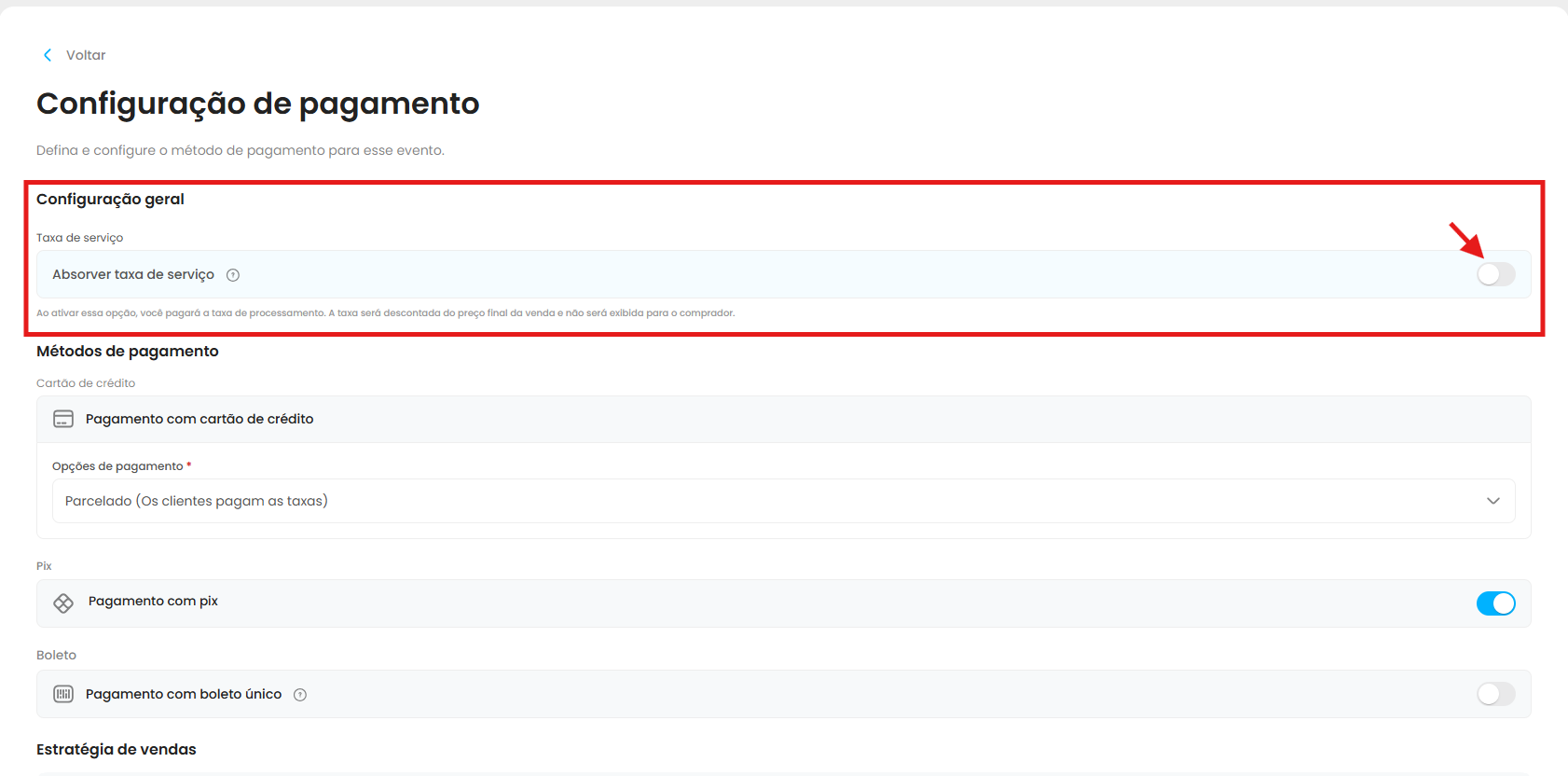The image size is (1568, 776).
Task: Click the Configuração de pagamento heading
Action: [257, 104]
